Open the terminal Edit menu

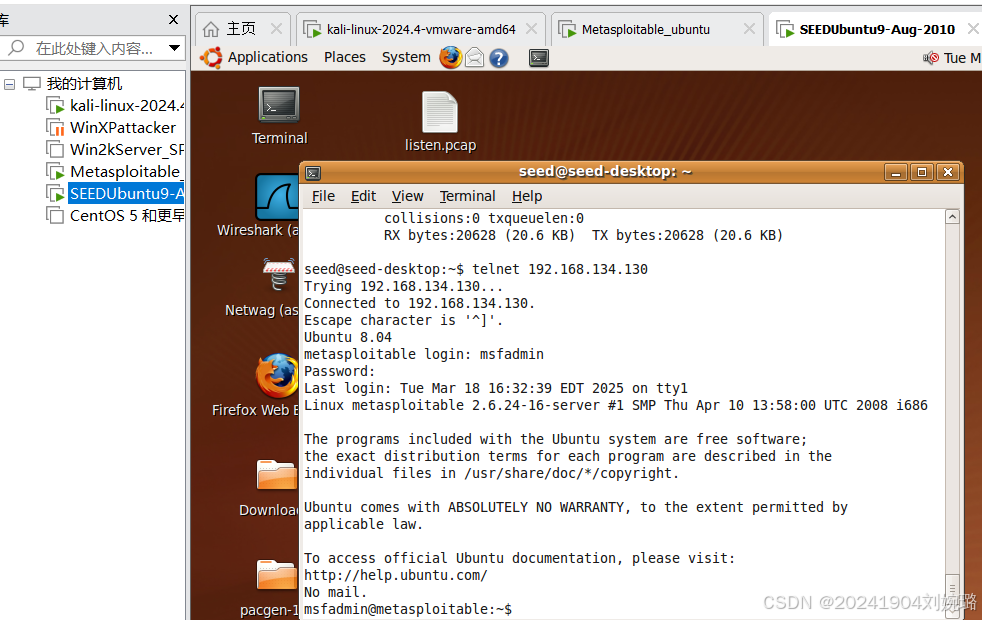pos(363,196)
